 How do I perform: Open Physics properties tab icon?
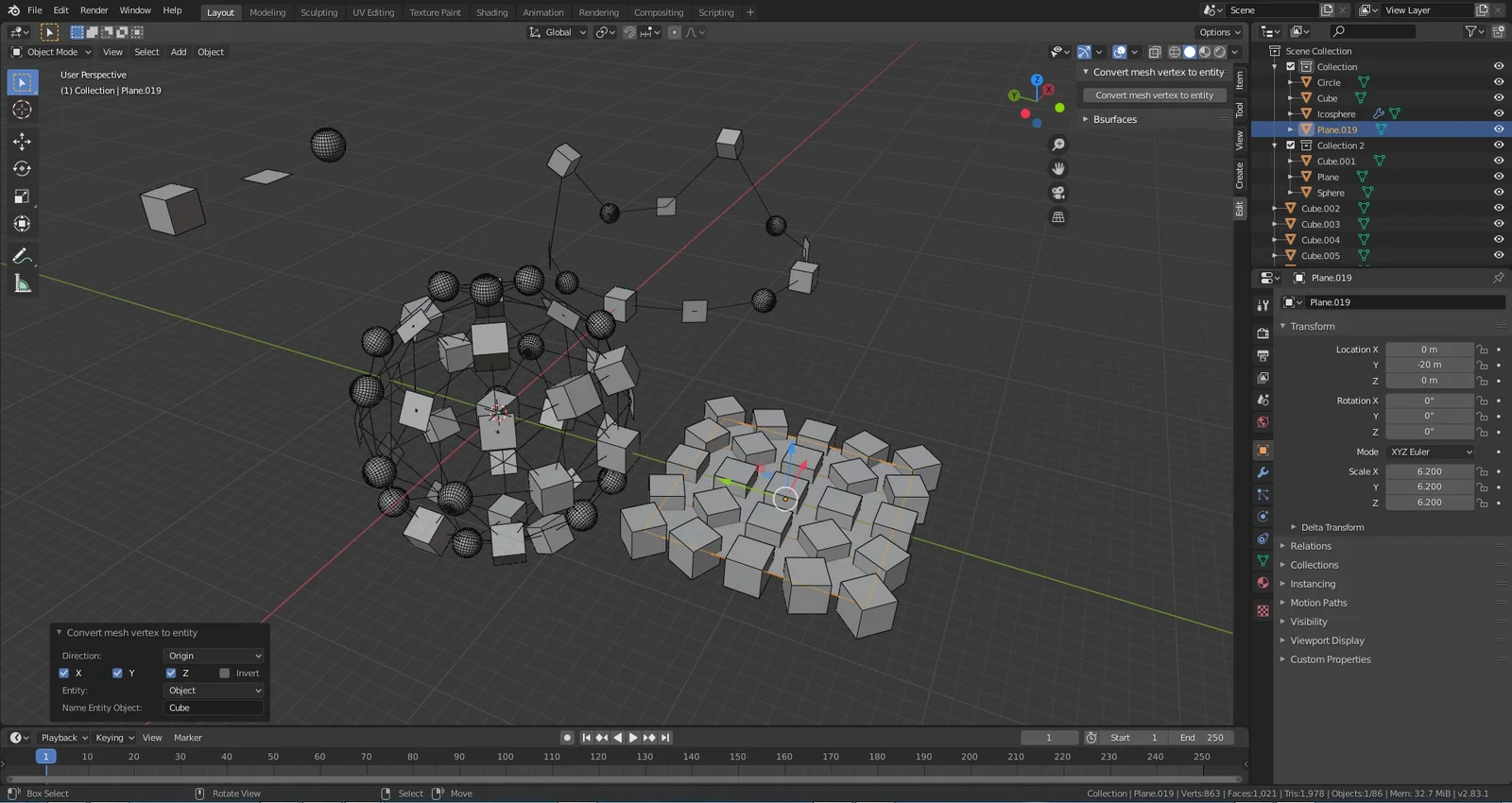1263,517
